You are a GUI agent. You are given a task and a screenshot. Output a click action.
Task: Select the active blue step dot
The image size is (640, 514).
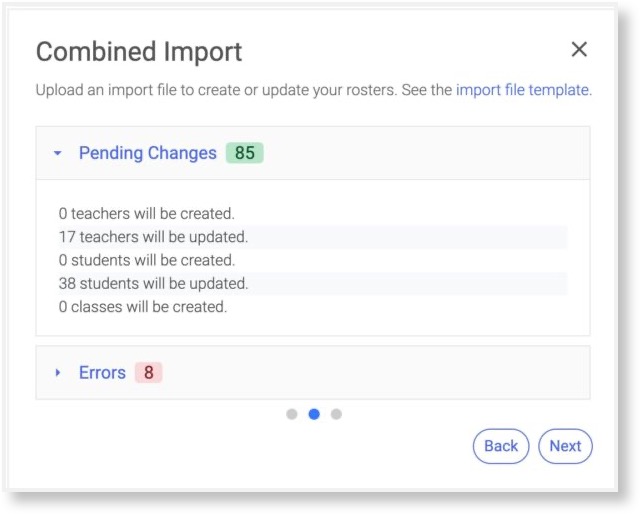tap(314, 414)
